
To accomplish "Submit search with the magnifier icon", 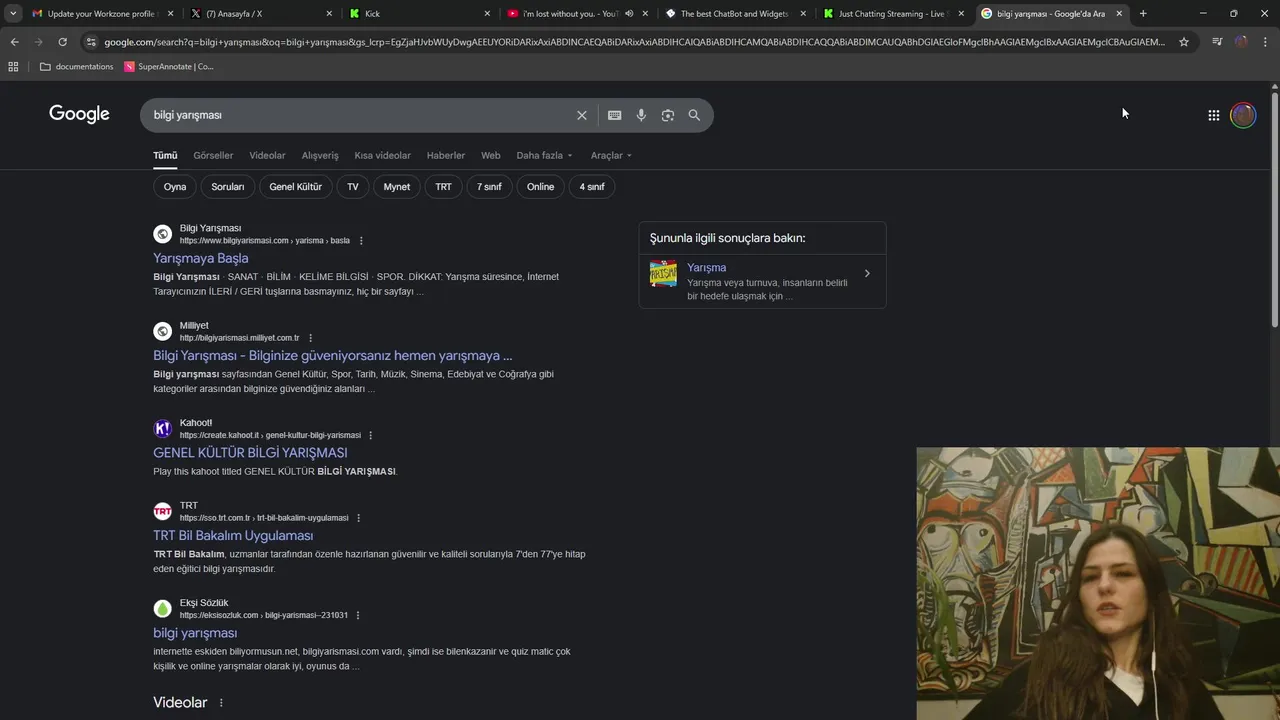I will (694, 115).
